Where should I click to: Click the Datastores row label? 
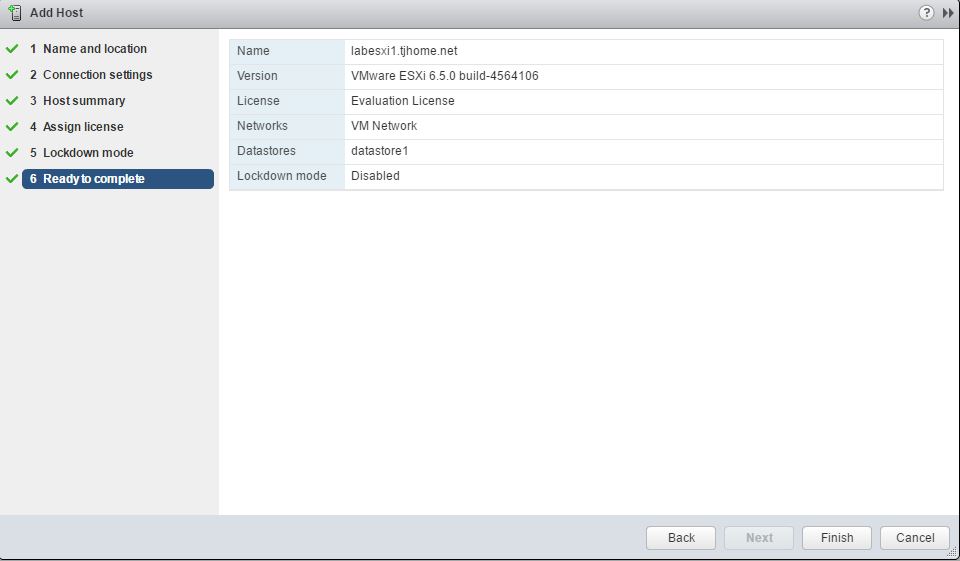[x=266, y=151]
